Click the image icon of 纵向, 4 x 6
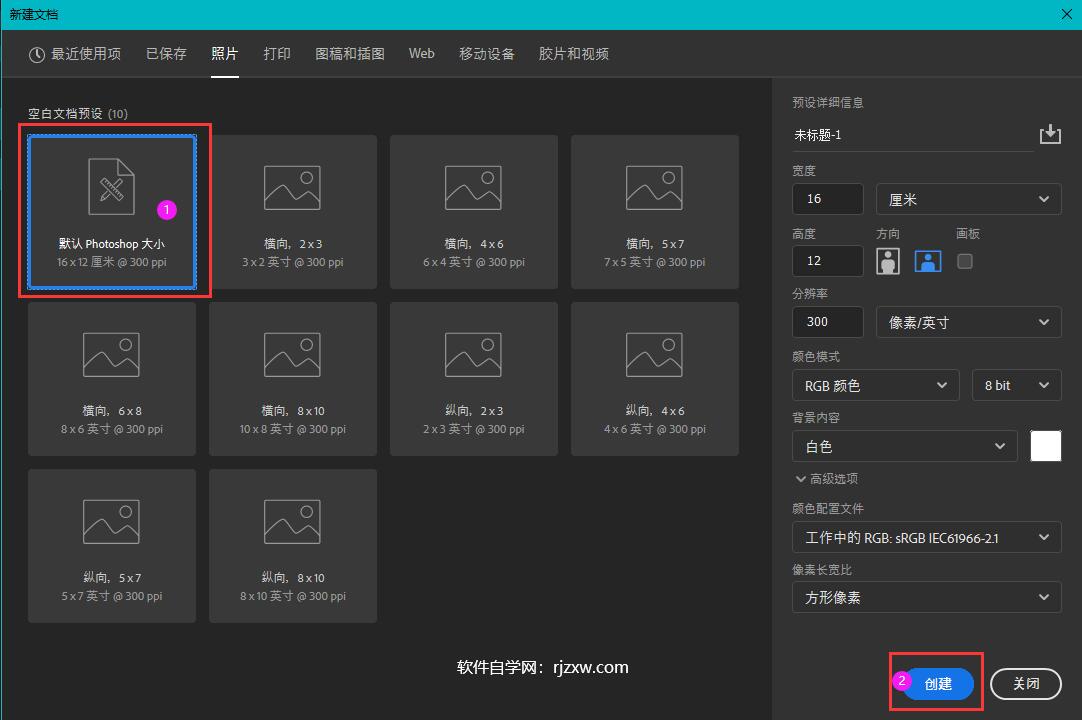 [654, 355]
